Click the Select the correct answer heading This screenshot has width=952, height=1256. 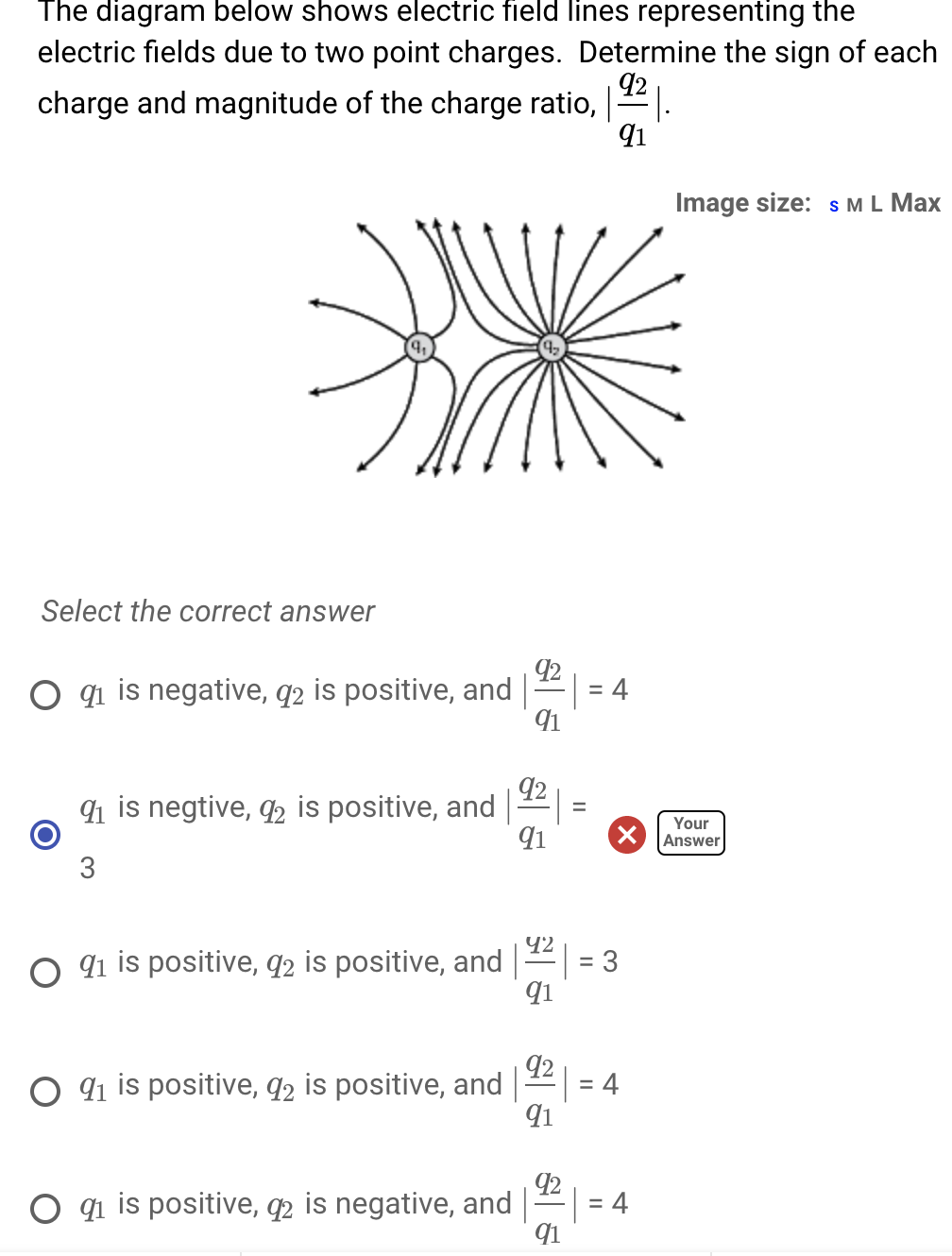(x=208, y=612)
